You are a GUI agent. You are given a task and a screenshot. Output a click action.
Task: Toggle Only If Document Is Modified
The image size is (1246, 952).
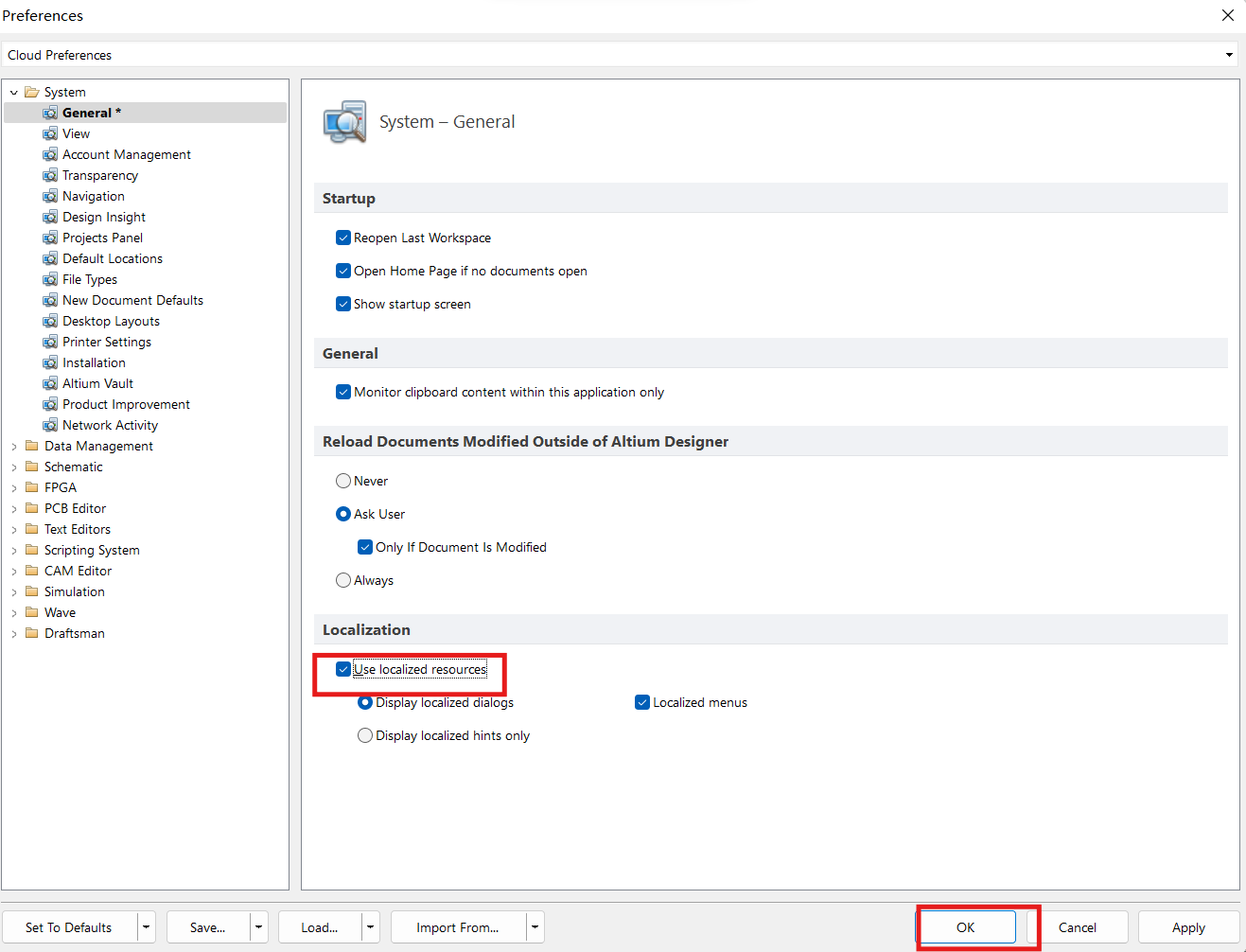point(365,547)
